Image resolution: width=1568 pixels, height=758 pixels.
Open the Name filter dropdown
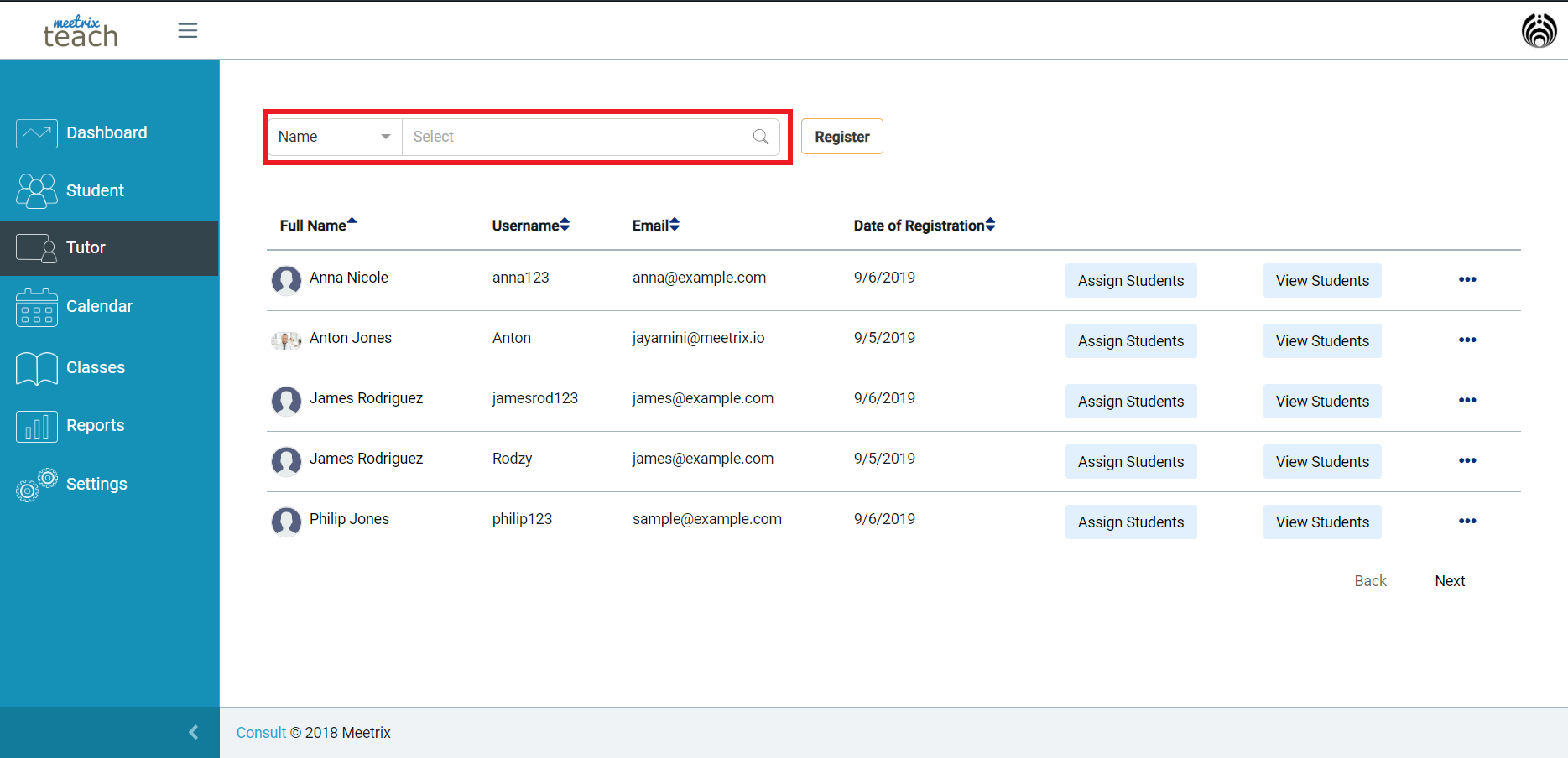click(x=335, y=137)
